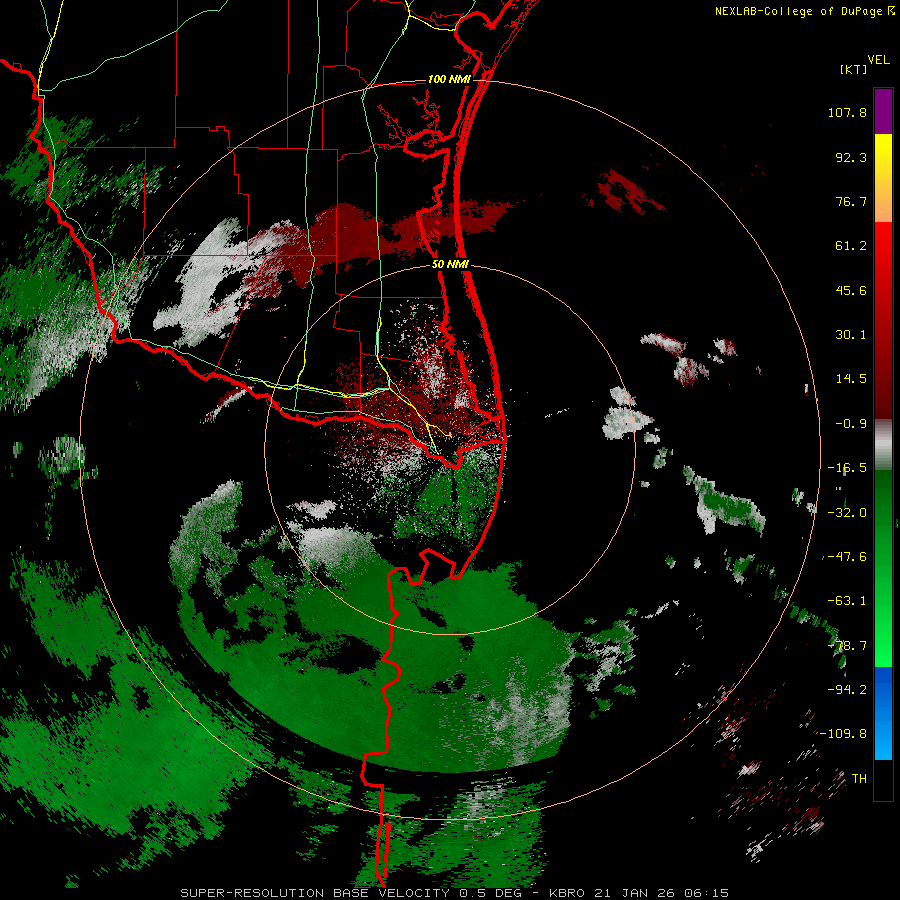Image resolution: width=900 pixels, height=900 pixels.
Task: Click the VEL legend title
Action: [878, 60]
